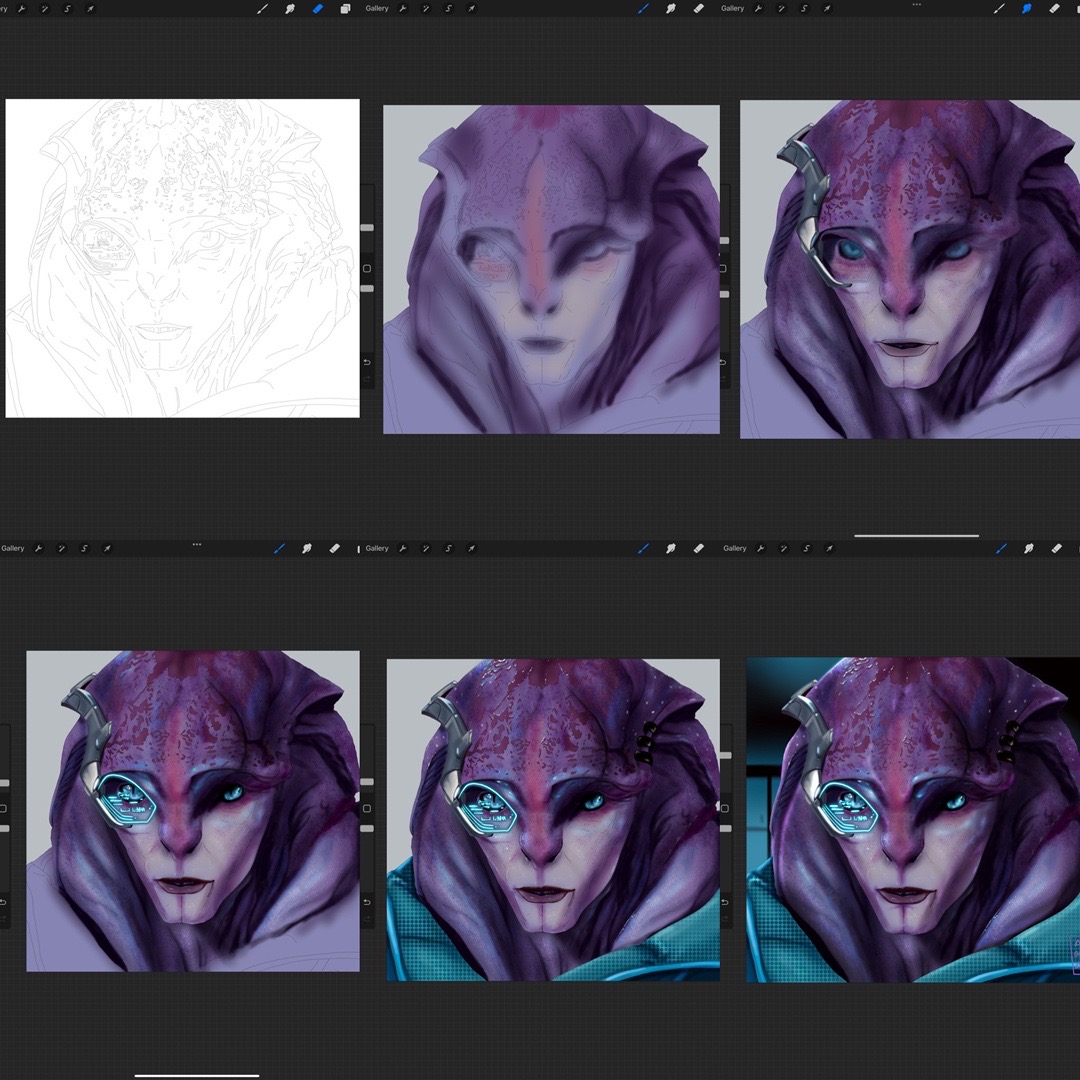Image resolution: width=1080 pixels, height=1080 pixels.
Task: Select Brush tool in top-right eye-detail panel
Action: (999, 9)
